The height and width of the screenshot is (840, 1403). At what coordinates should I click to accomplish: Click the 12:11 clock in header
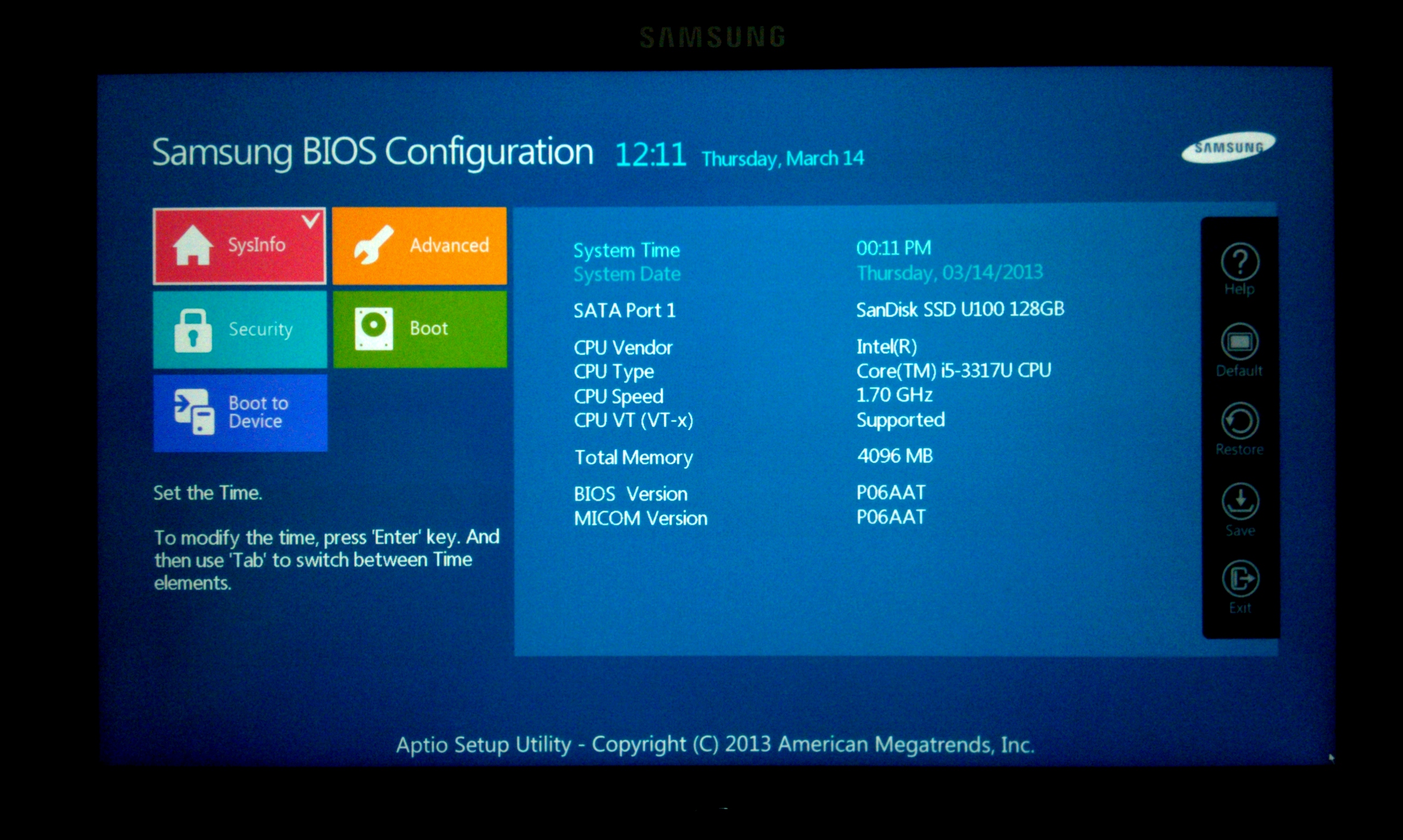point(650,155)
